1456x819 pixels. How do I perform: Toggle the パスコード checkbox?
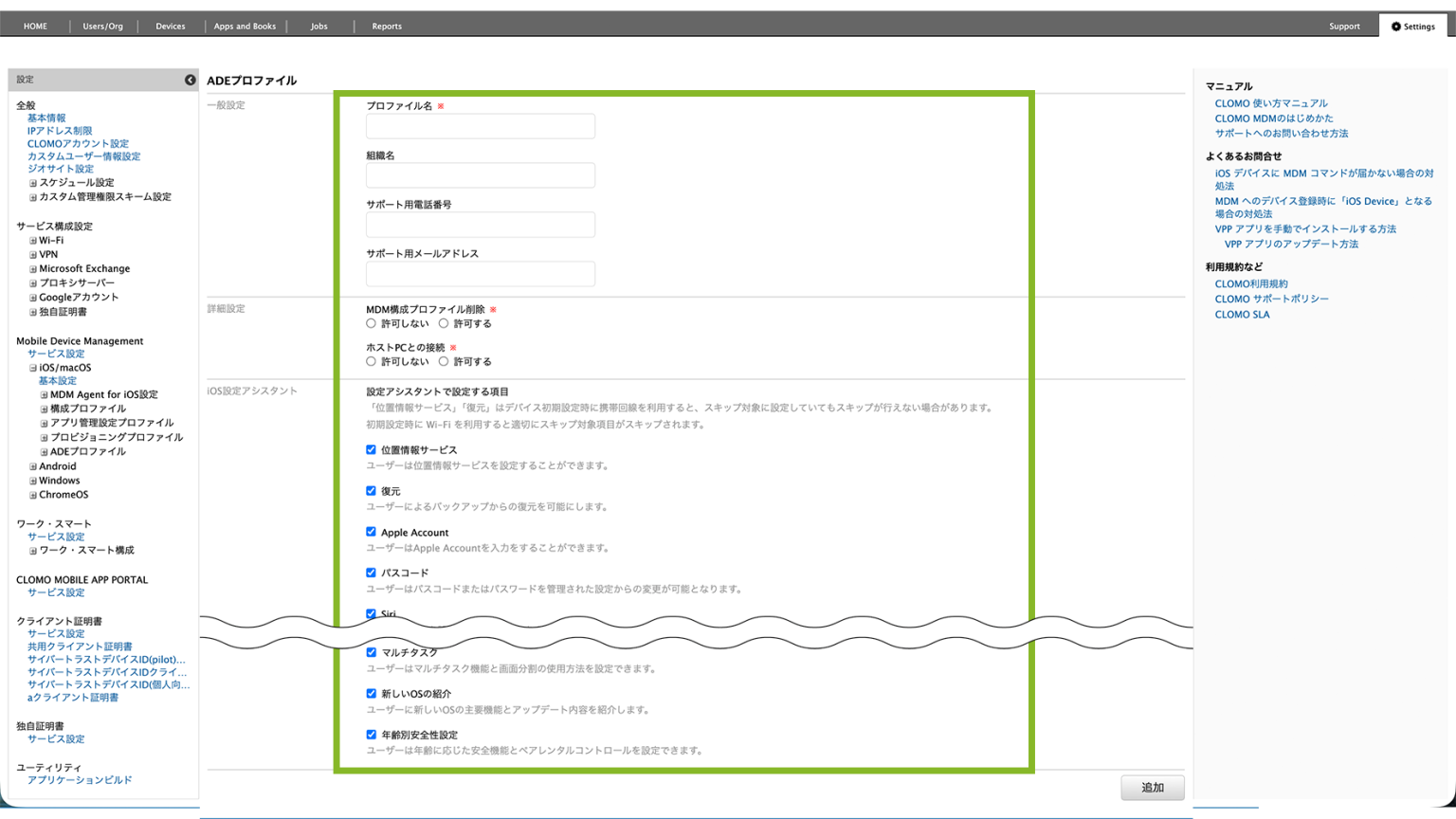click(371, 573)
